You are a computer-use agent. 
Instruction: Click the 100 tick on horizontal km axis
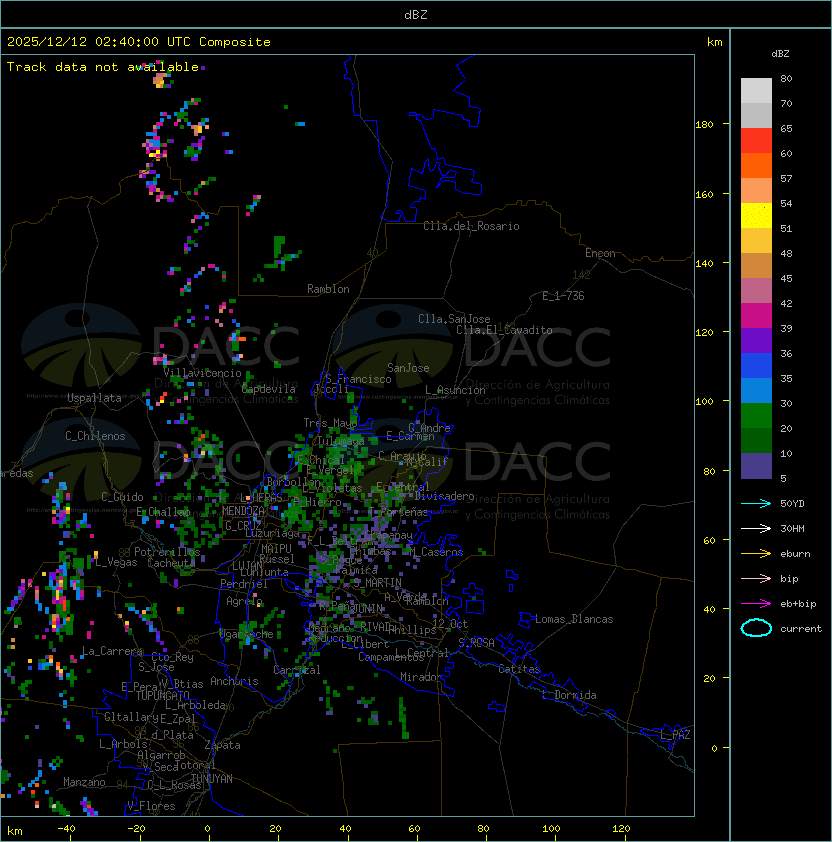pos(551,828)
